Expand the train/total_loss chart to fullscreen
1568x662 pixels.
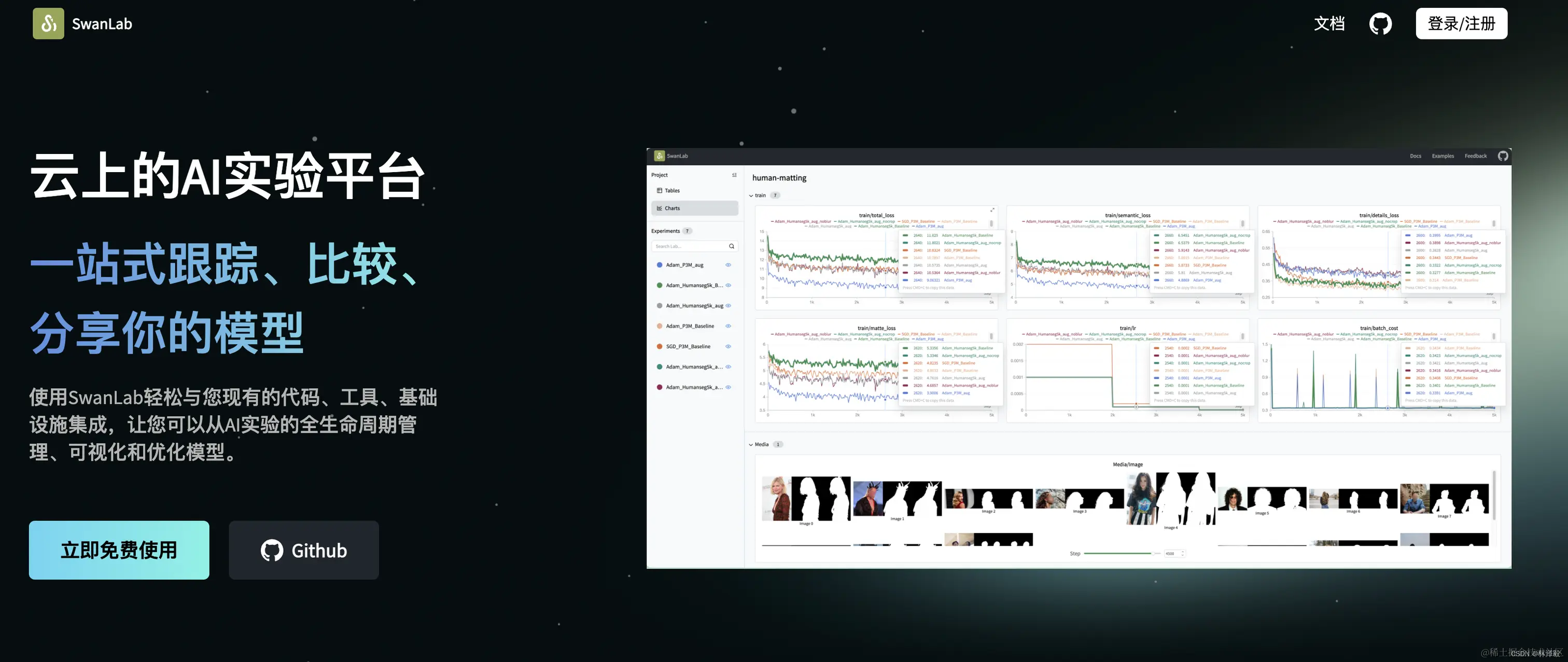click(992, 210)
